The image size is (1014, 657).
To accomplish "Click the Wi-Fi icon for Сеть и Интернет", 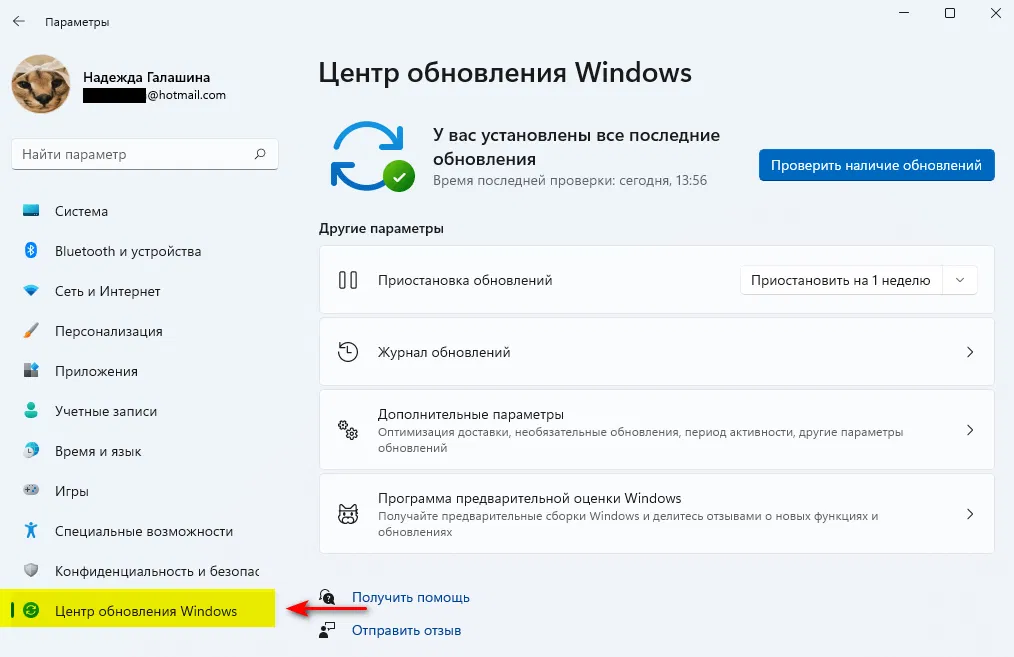I will pyautogui.click(x=31, y=291).
